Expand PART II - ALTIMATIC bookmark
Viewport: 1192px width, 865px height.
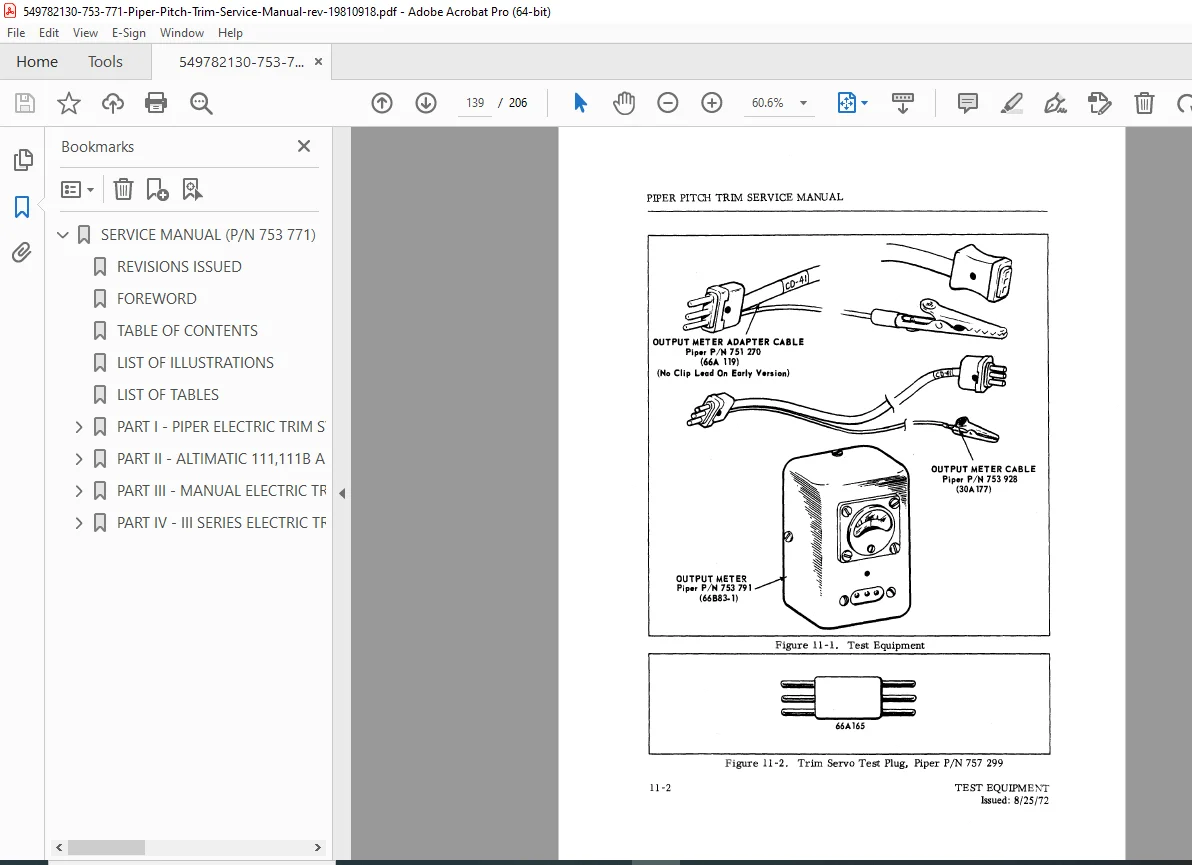pos(79,459)
